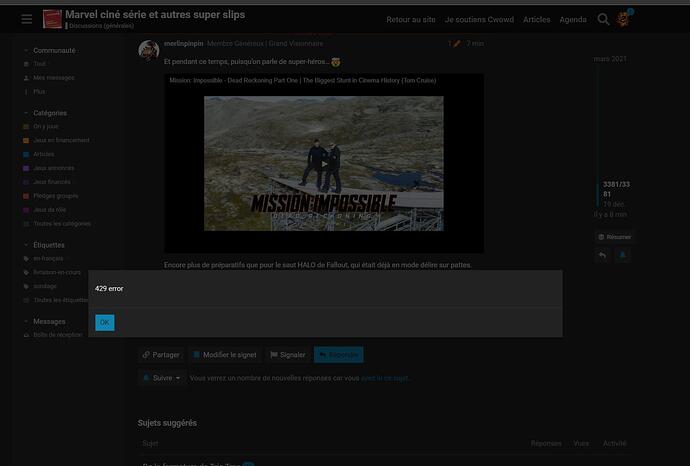The height and width of the screenshot is (466, 690).
Task: Open Mes messages in sidebar
Action: (x=49, y=78)
